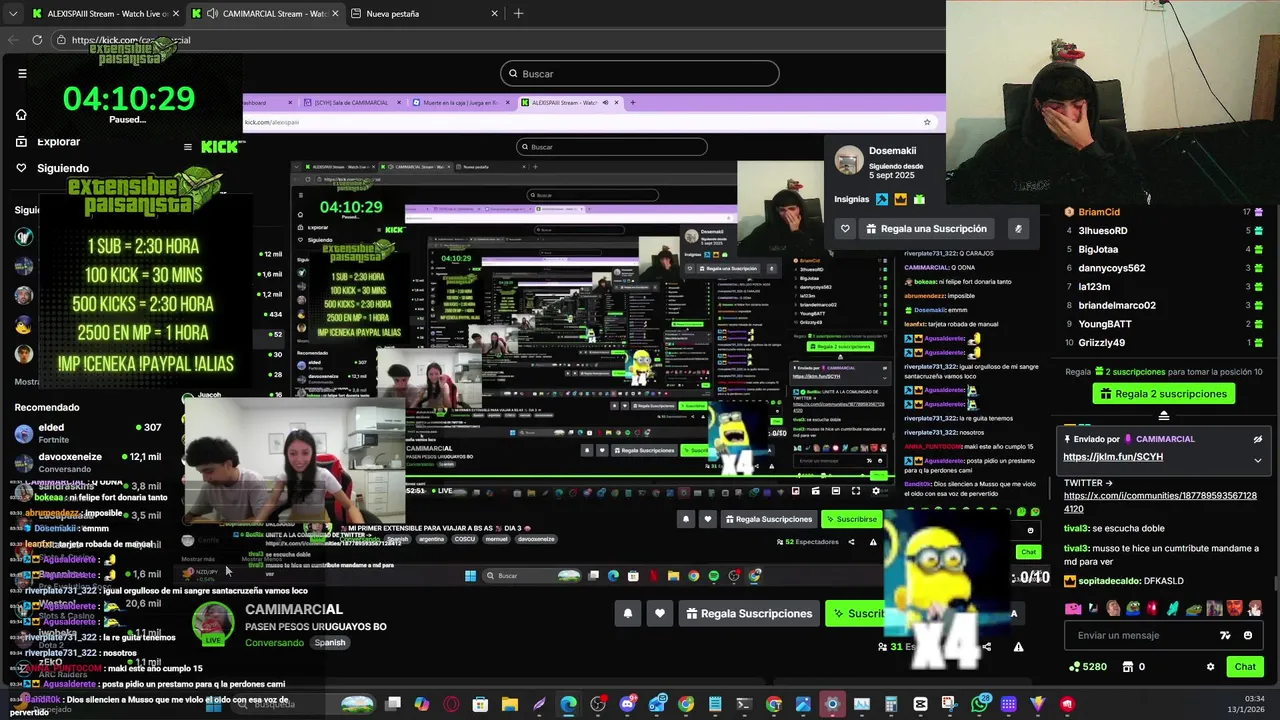Select BriamCid in gift leaderboard
This screenshot has height=720, width=1280.
(1099, 212)
